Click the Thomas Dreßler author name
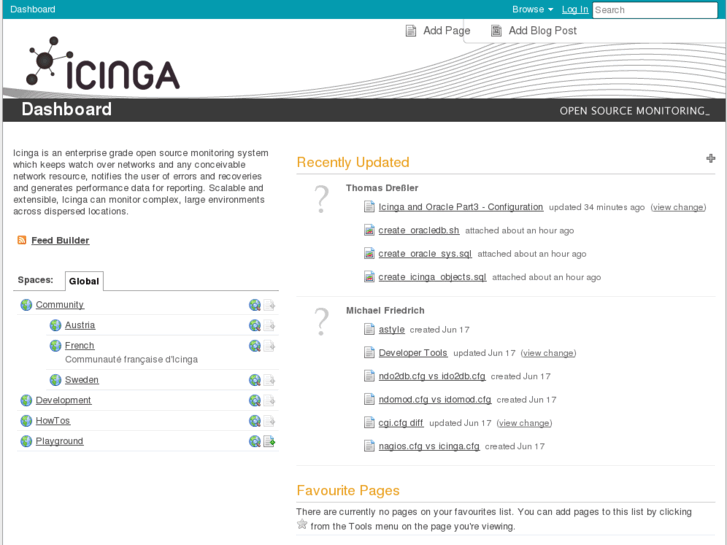 pos(382,188)
